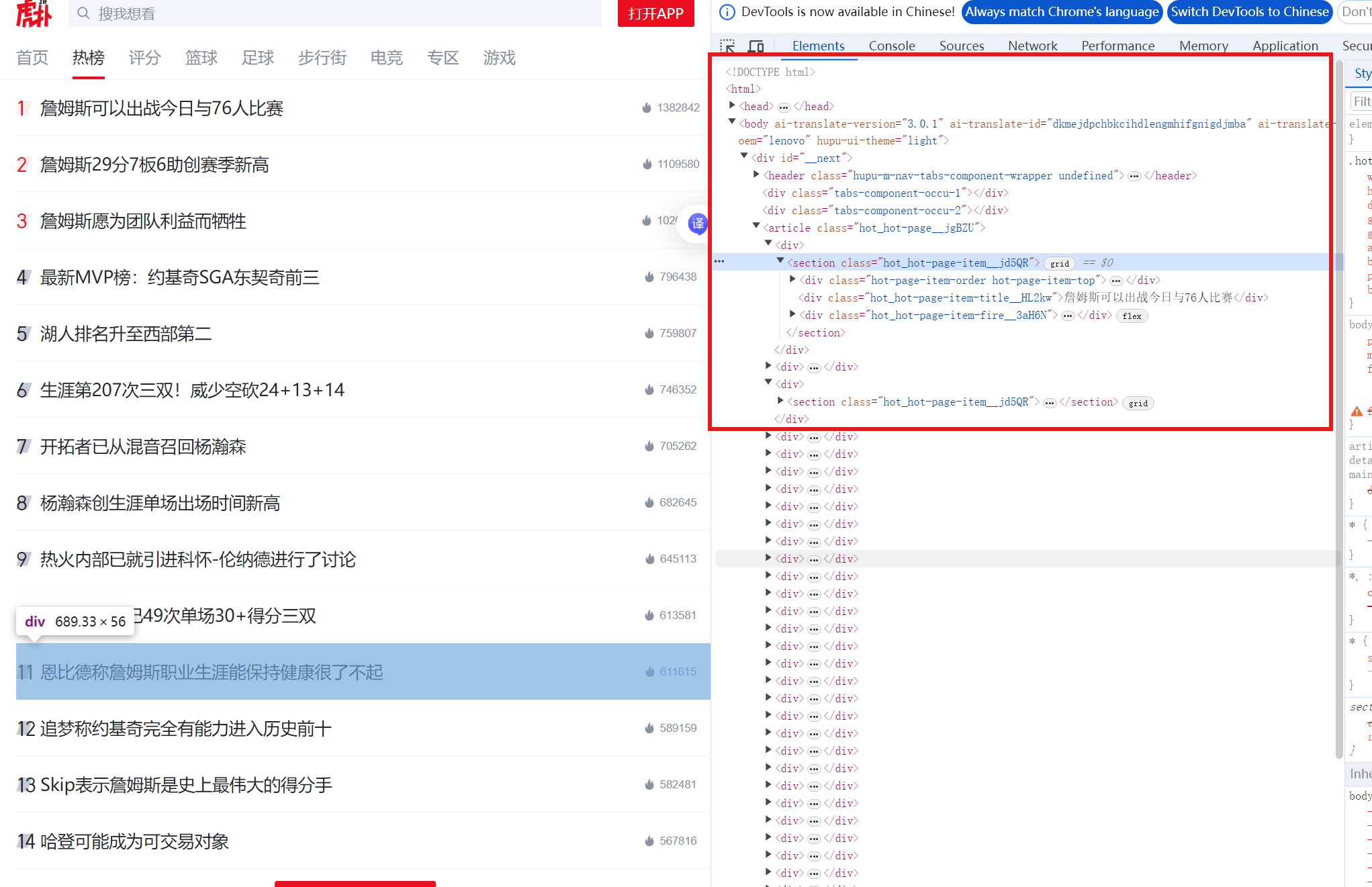Toggle the device toolbar icon
The width and height of the screenshot is (1372, 887).
[756, 46]
